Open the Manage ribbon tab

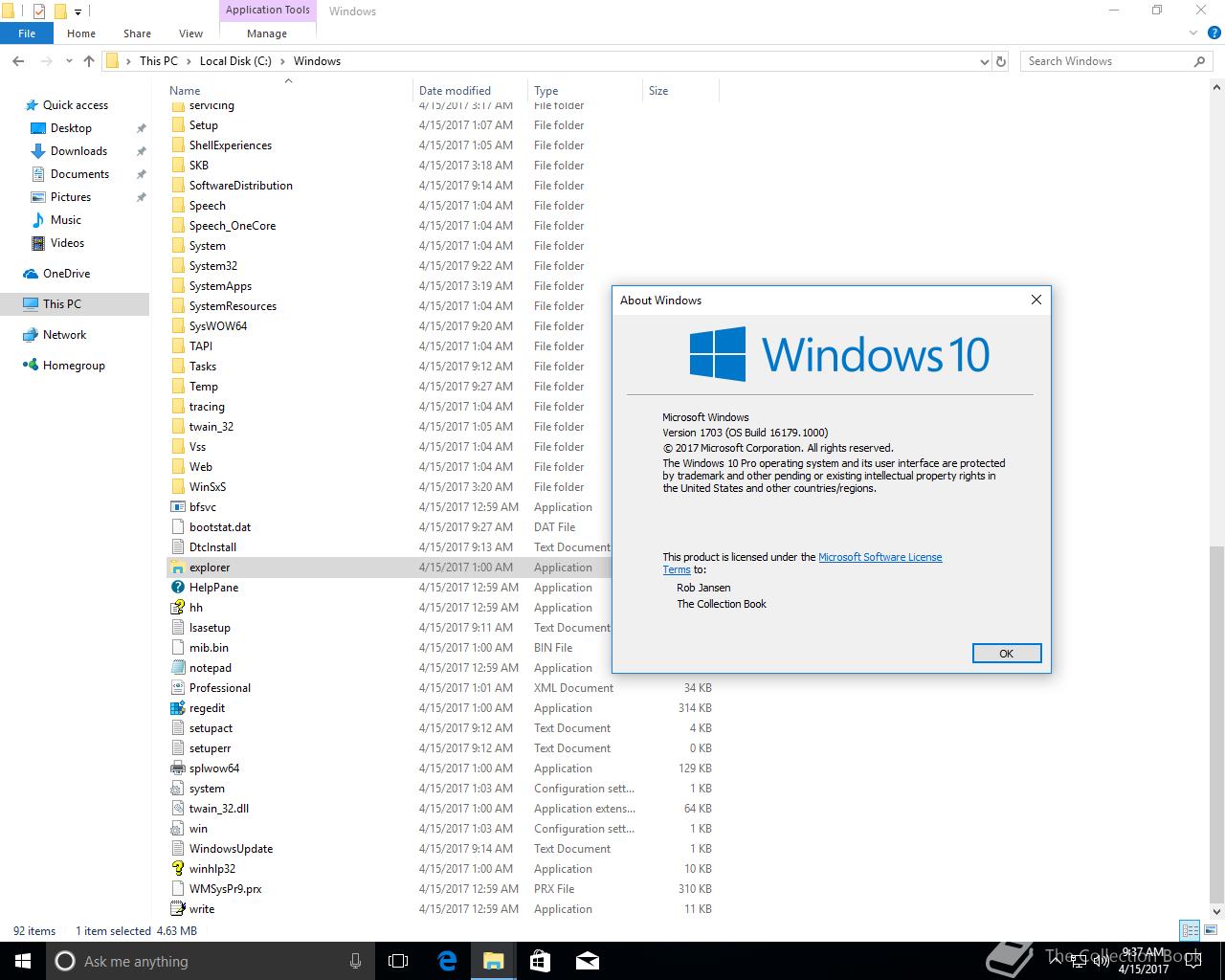tap(267, 33)
